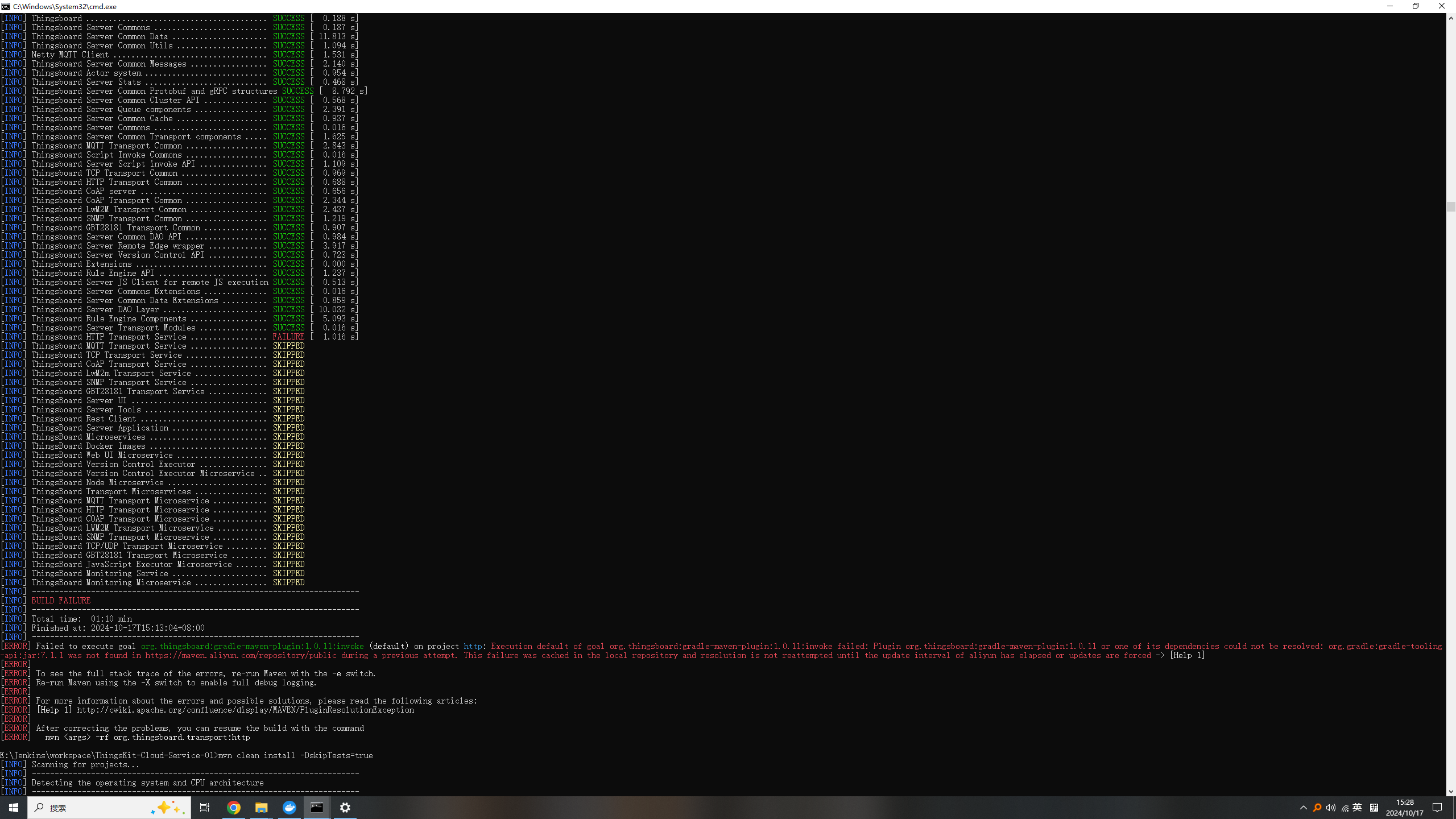Open network status tray icon
The height and width of the screenshot is (819, 1456).
pyautogui.click(x=1345, y=808)
